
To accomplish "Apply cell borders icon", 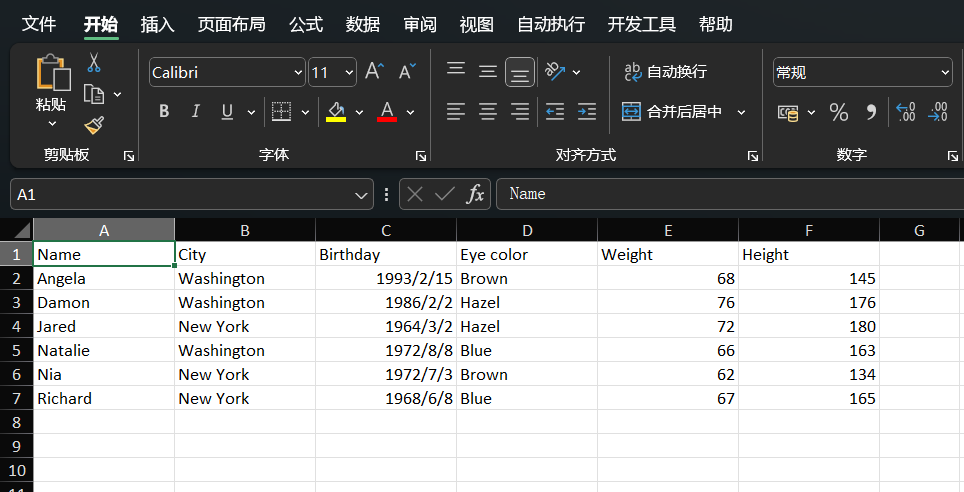I will (281, 111).
